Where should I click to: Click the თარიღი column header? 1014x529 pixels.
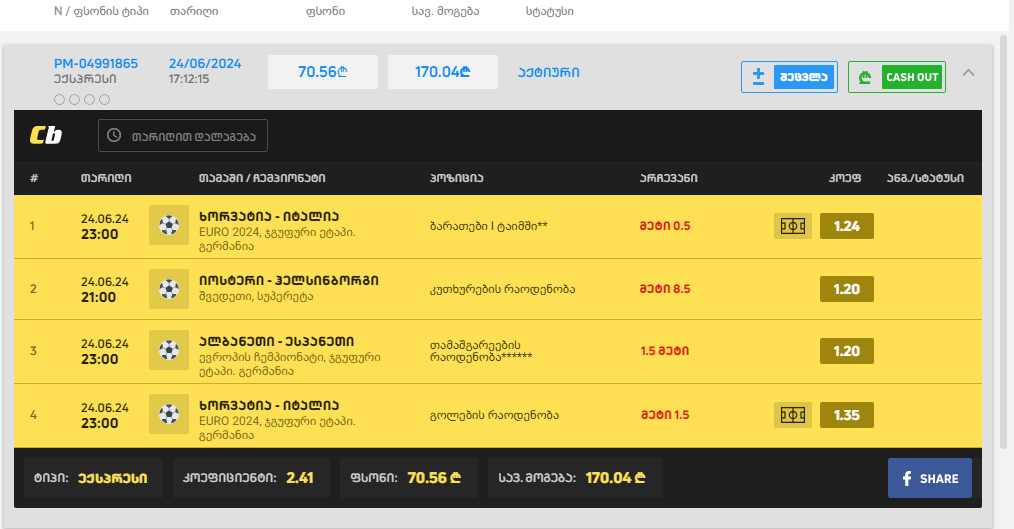pyautogui.click(x=106, y=178)
